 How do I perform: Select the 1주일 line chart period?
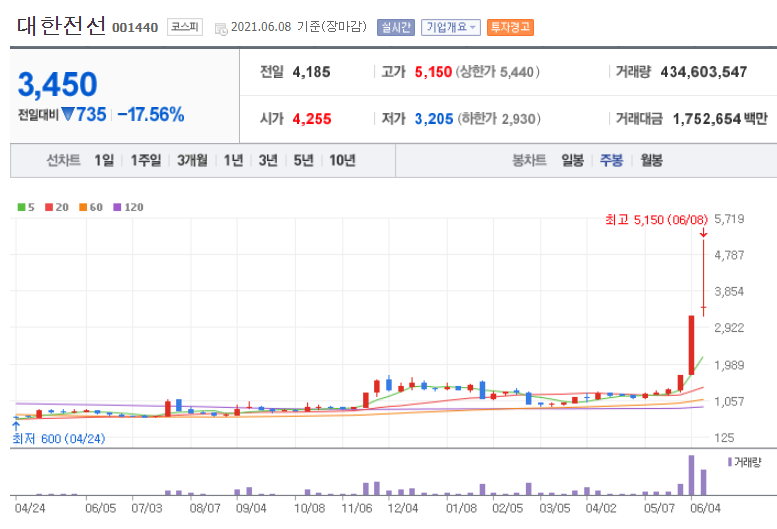click(x=146, y=160)
